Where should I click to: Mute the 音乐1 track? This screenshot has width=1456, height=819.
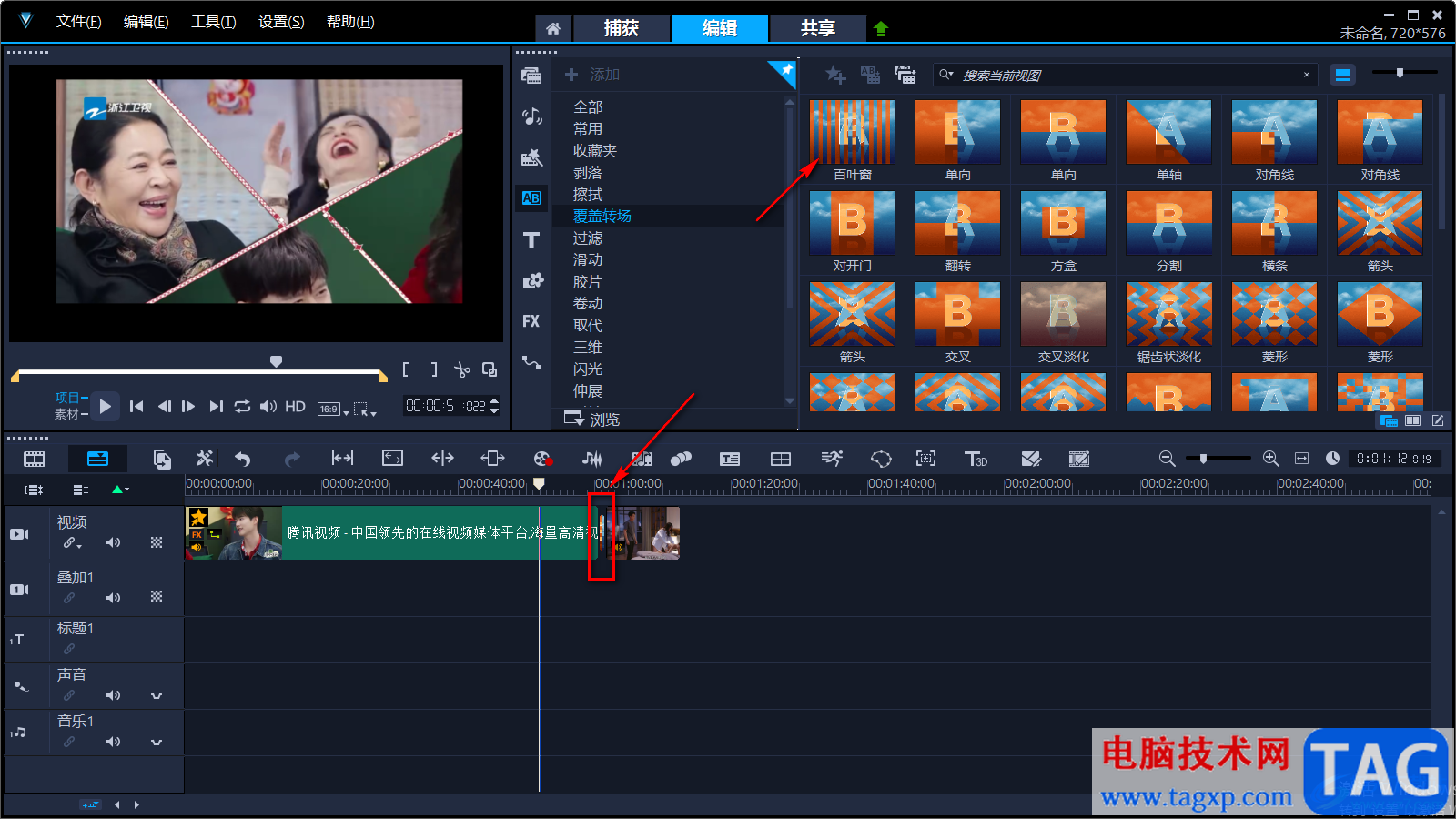pos(113,742)
